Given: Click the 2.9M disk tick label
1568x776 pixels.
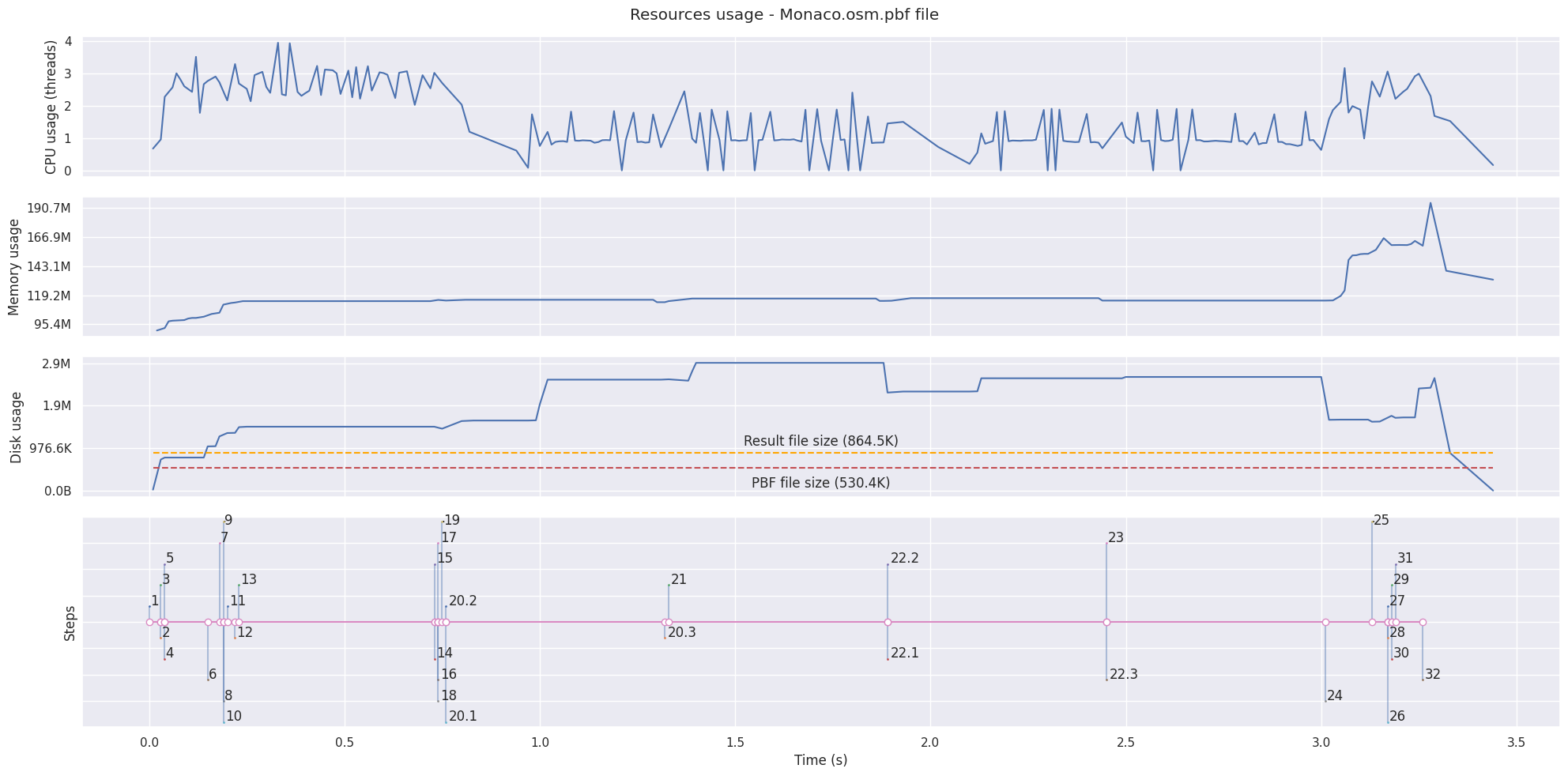Looking at the screenshot, I should (60, 364).
